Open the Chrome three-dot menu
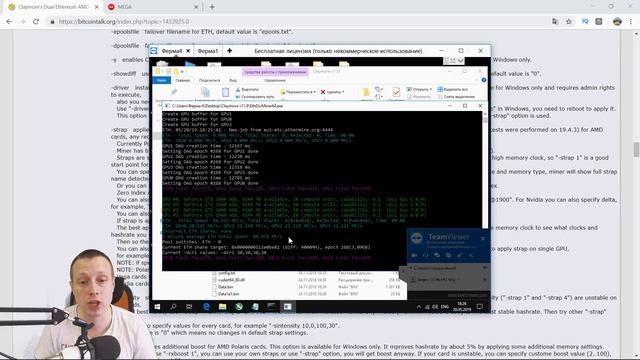The height and width of the screenshot is (360, 640). 631,22
